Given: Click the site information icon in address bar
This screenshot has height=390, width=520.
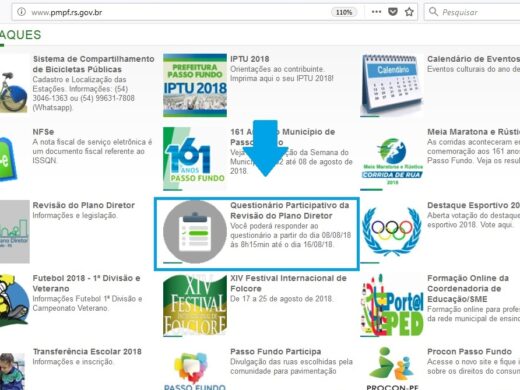Looking at the screenshot, I should pos(22,12).
